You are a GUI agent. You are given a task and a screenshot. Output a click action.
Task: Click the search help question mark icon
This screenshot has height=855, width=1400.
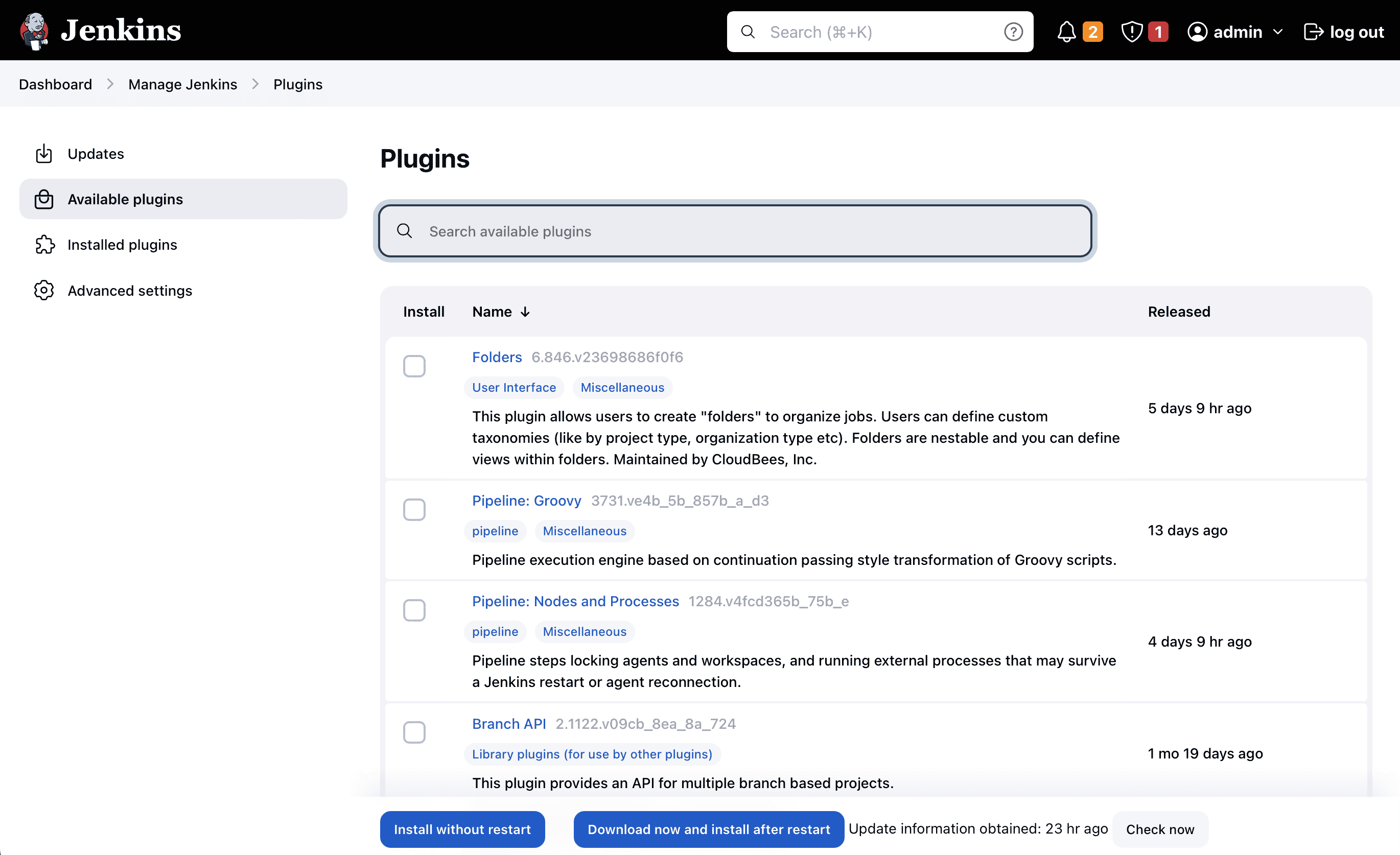click(x=1013, y=32)
